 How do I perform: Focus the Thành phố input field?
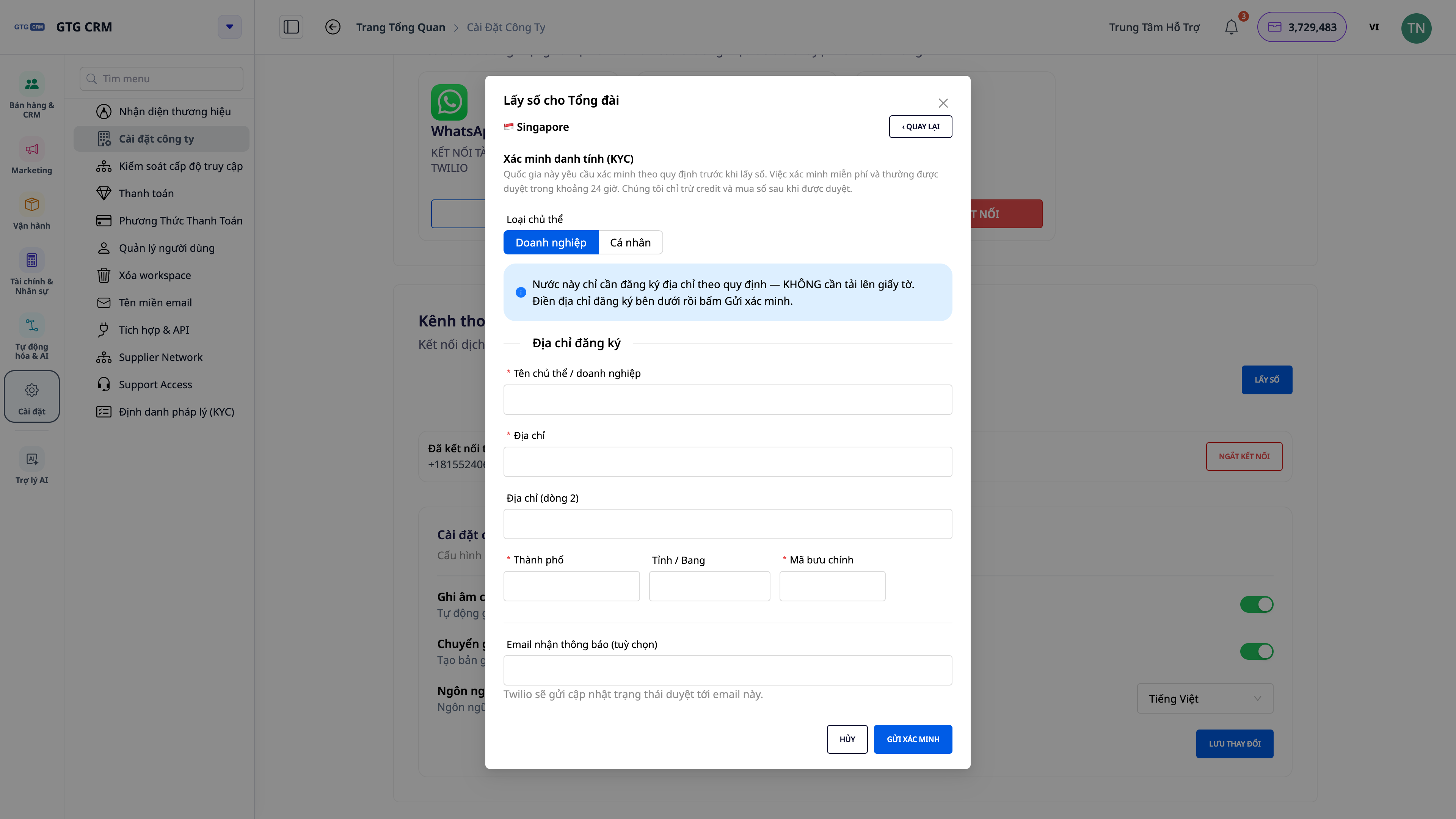tap(571, 586)
